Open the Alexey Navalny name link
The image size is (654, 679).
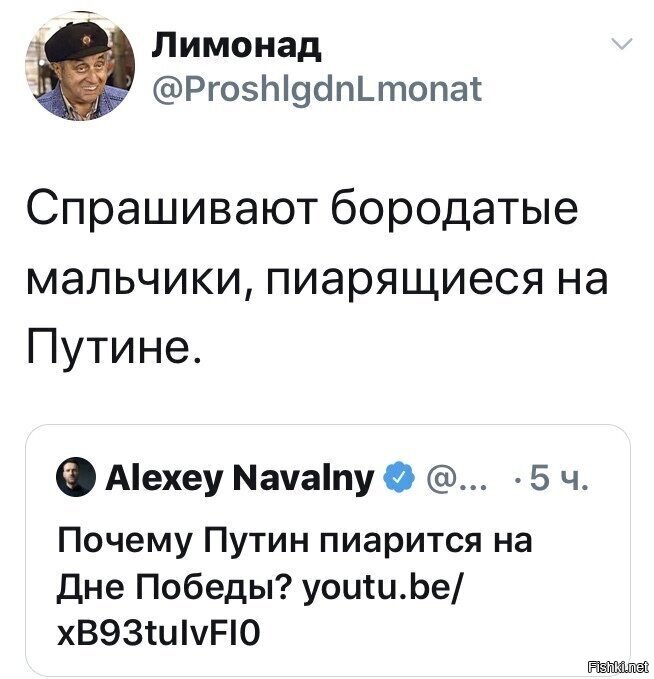[x=240, y=478]
